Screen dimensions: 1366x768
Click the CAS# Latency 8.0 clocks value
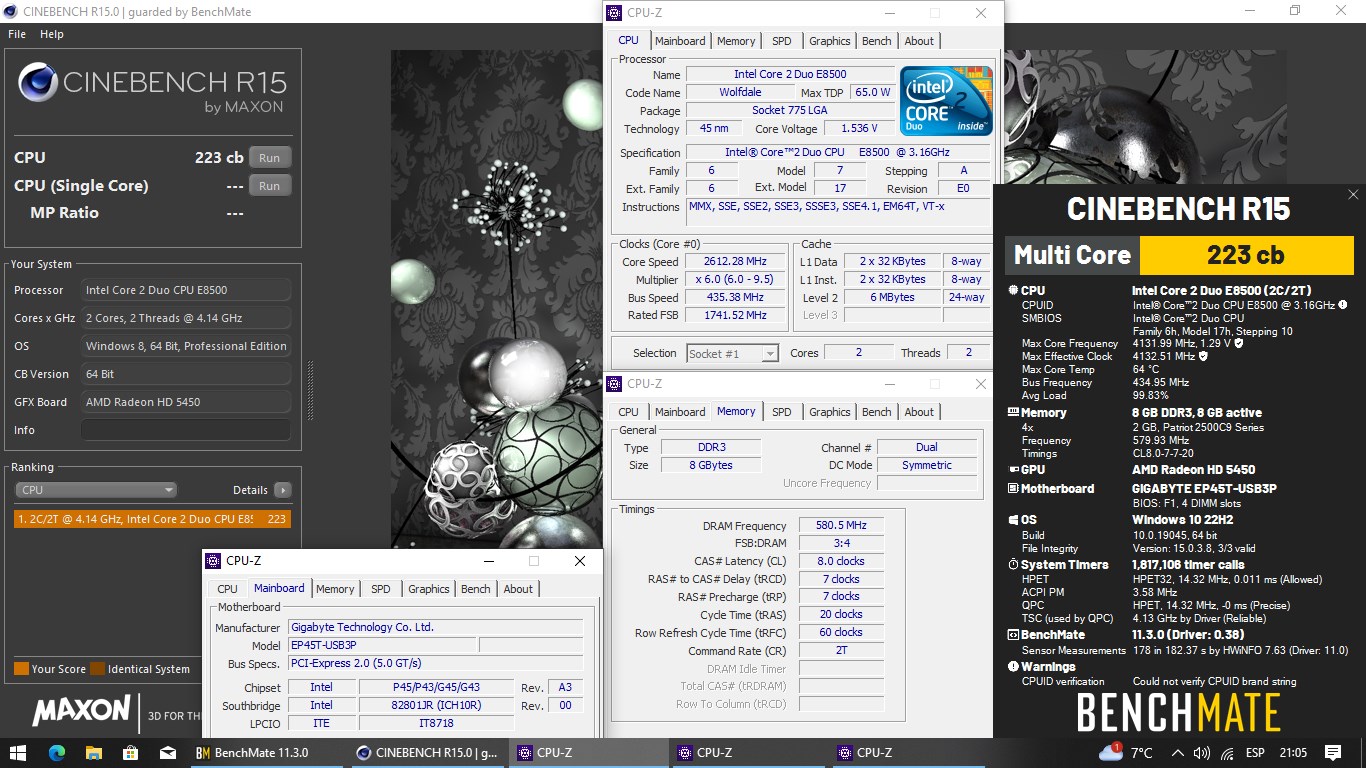click(x=841, y=561)
